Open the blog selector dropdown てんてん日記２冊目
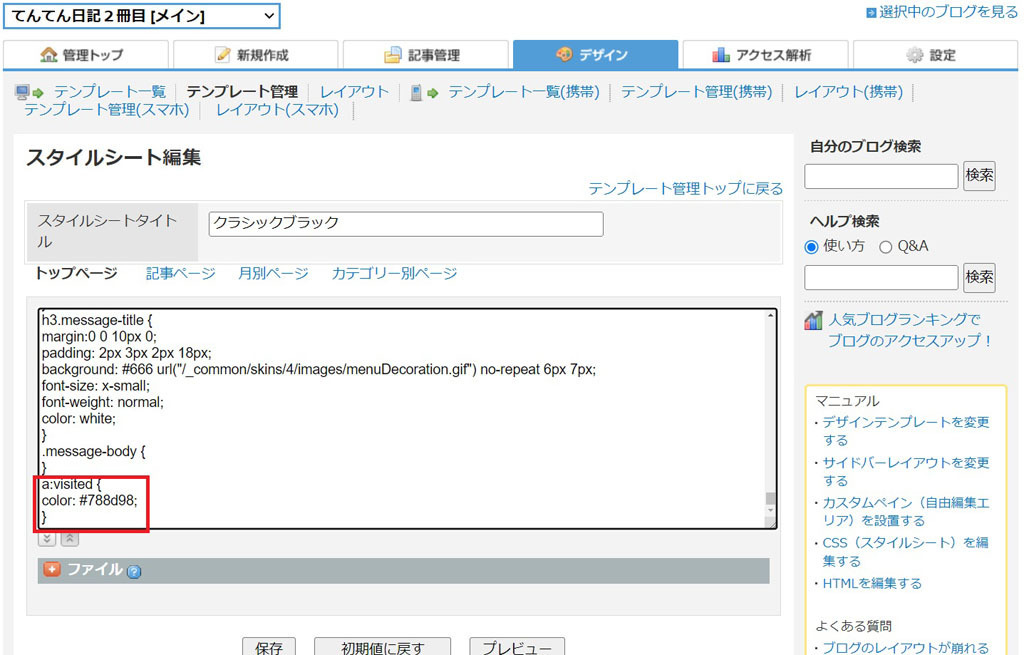 [x=142, y=16]
